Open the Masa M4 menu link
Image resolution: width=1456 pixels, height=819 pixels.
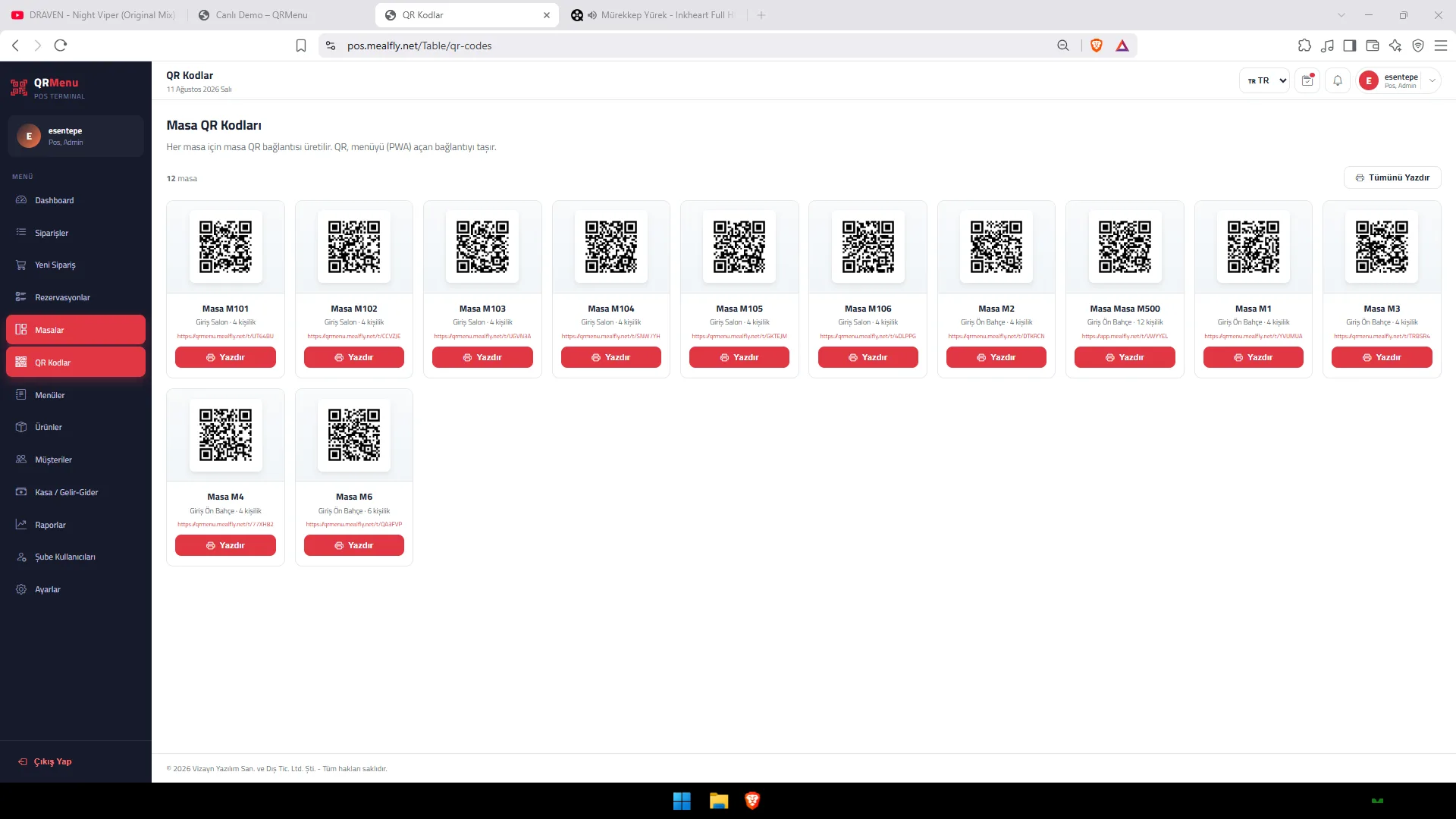(225, 524)
